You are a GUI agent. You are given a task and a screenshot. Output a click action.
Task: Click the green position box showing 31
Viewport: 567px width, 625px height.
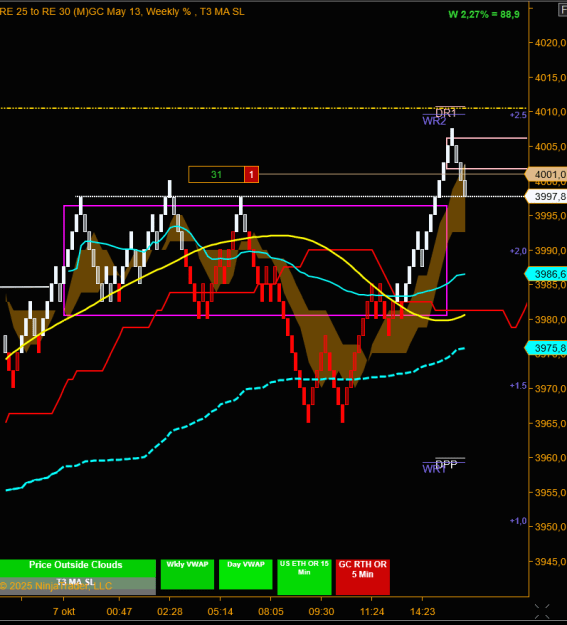[x=217, y=175]
